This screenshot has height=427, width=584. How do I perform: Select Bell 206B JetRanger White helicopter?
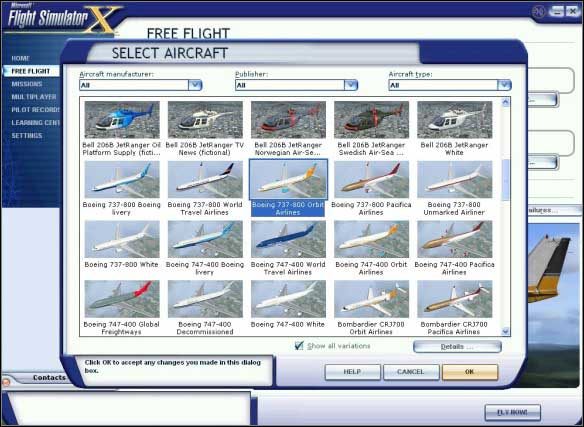(454, 120)
